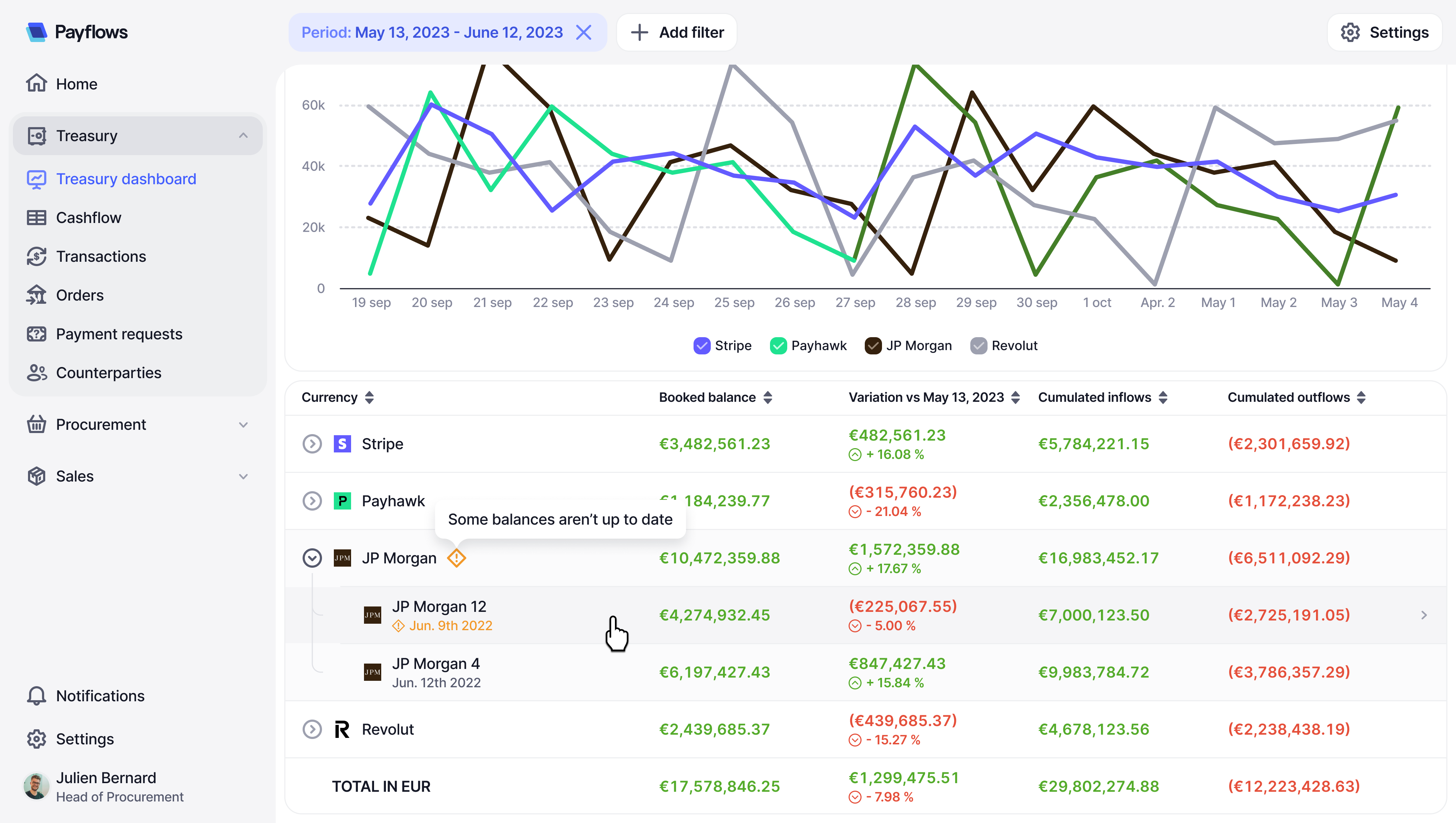Click Payhawk cumulated inflows €2,356,478.00

[x=1093, y=501]
